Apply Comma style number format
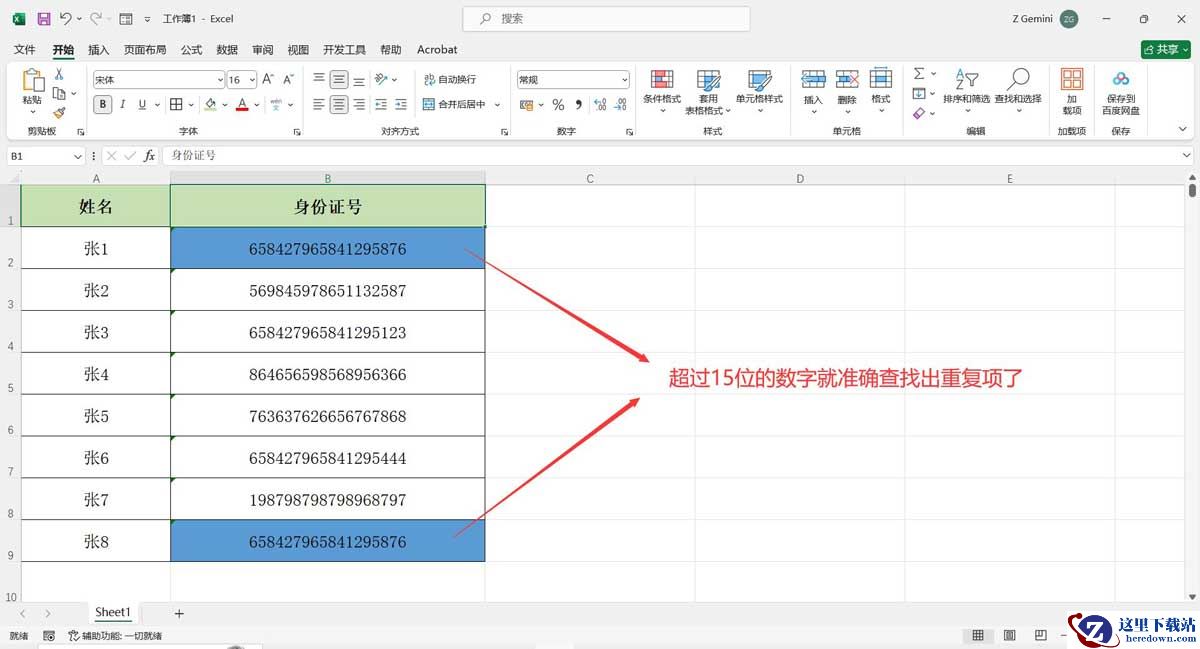The image size is (1200, 649). (578, 104)
